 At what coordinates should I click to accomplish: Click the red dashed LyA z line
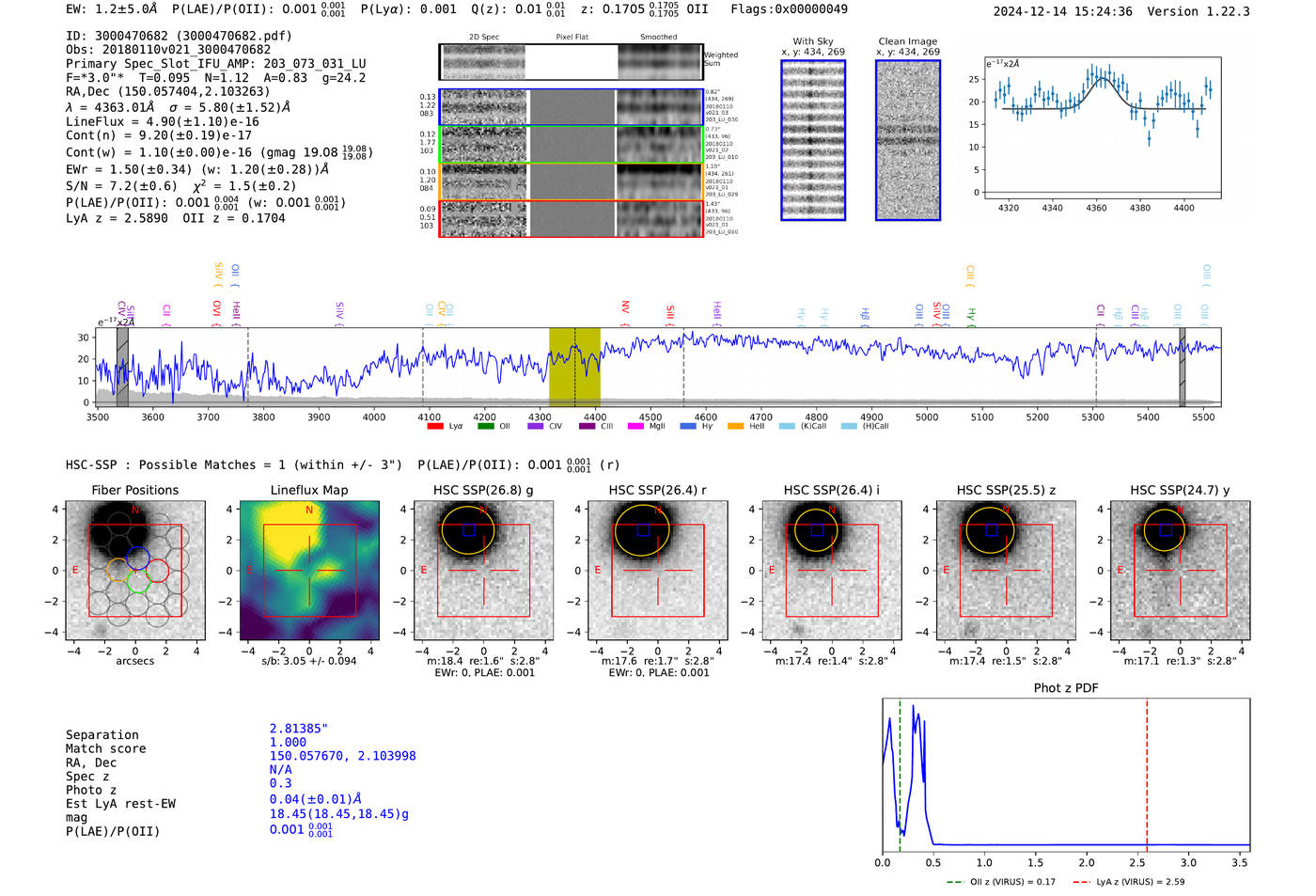1147,775
